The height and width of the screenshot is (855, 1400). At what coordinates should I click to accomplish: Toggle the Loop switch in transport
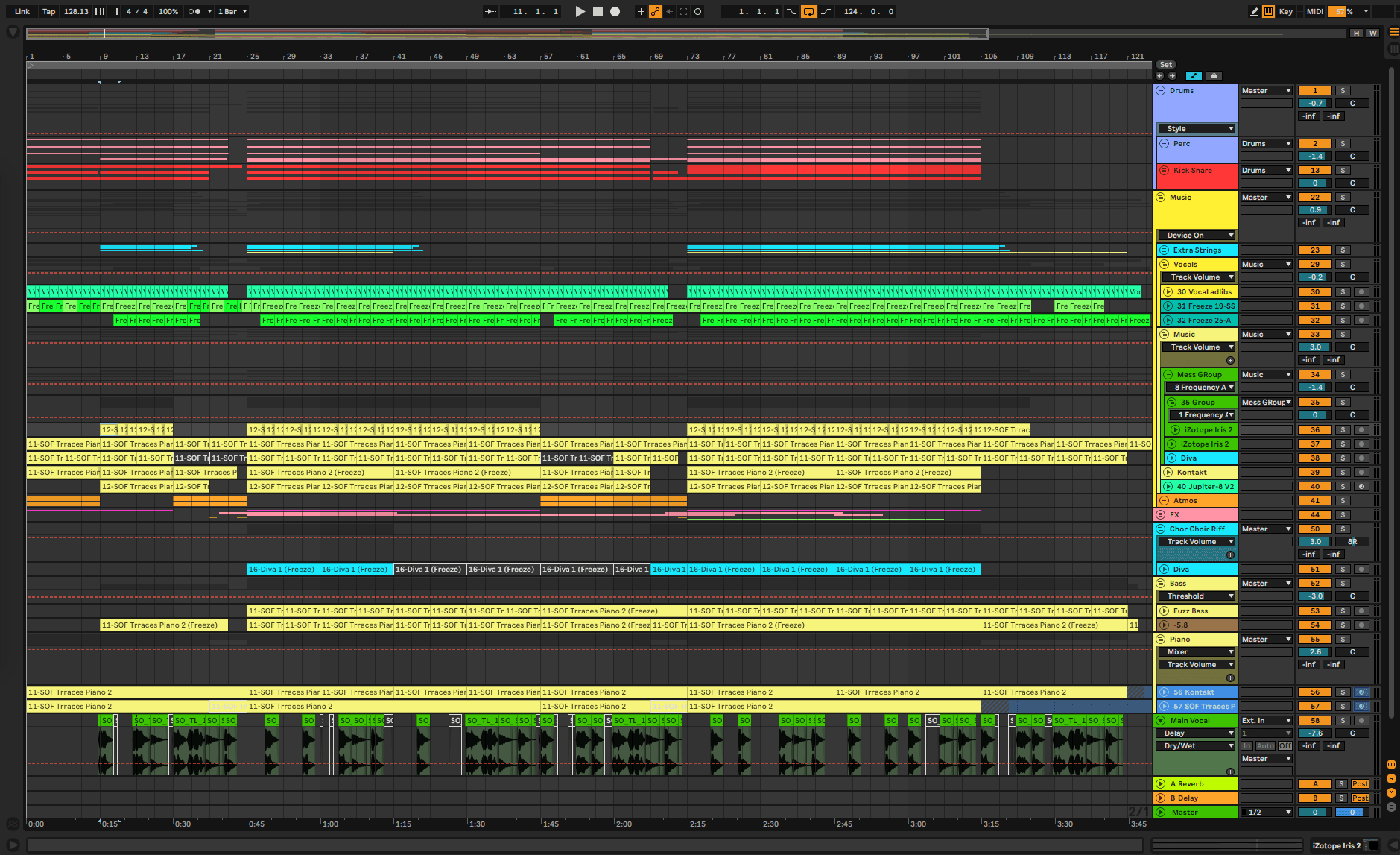(808, 11)
